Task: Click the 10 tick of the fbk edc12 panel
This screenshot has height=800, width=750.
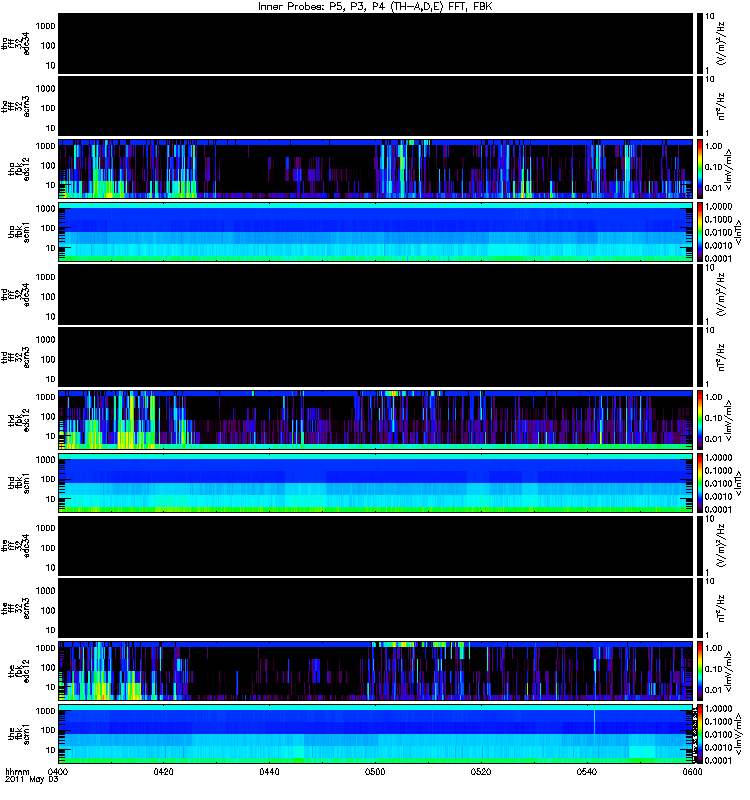Action: [x=51, y=687]
